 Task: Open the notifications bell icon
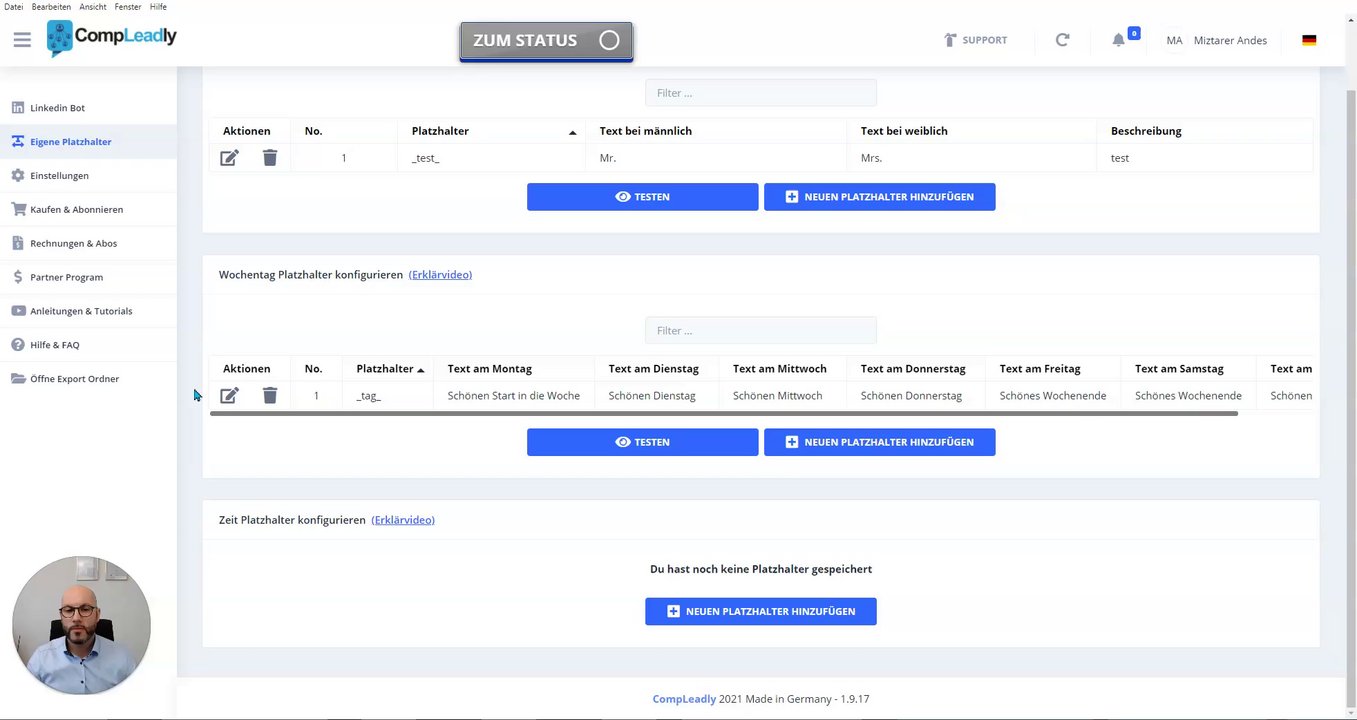[1119, 40]
